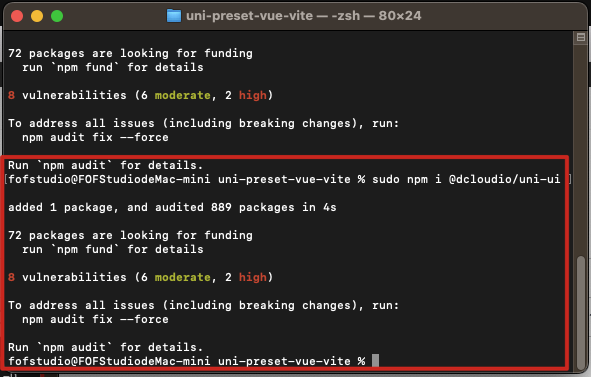Screen dimensions: 591x377
Task: Click the last 'fofstudio@FOFStudiodeMac-mini' prompt text
Action: (109, 361)
